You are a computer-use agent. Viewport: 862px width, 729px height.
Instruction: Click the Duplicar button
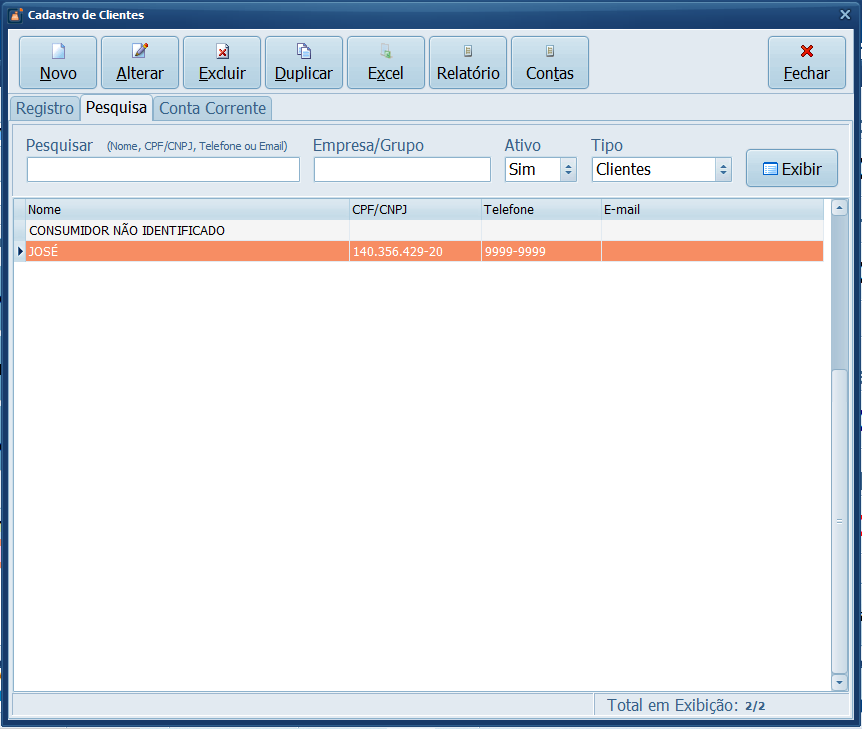303,63
